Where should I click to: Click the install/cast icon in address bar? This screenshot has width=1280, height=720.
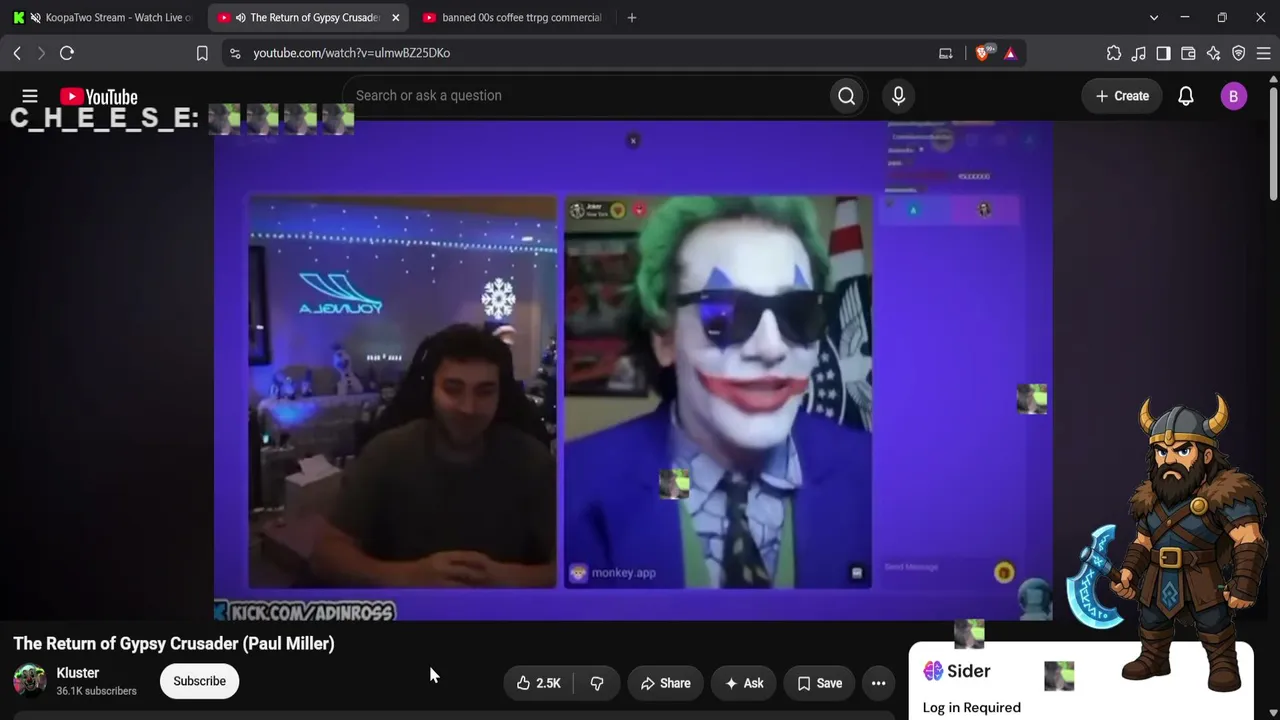[x=946, y=53]
